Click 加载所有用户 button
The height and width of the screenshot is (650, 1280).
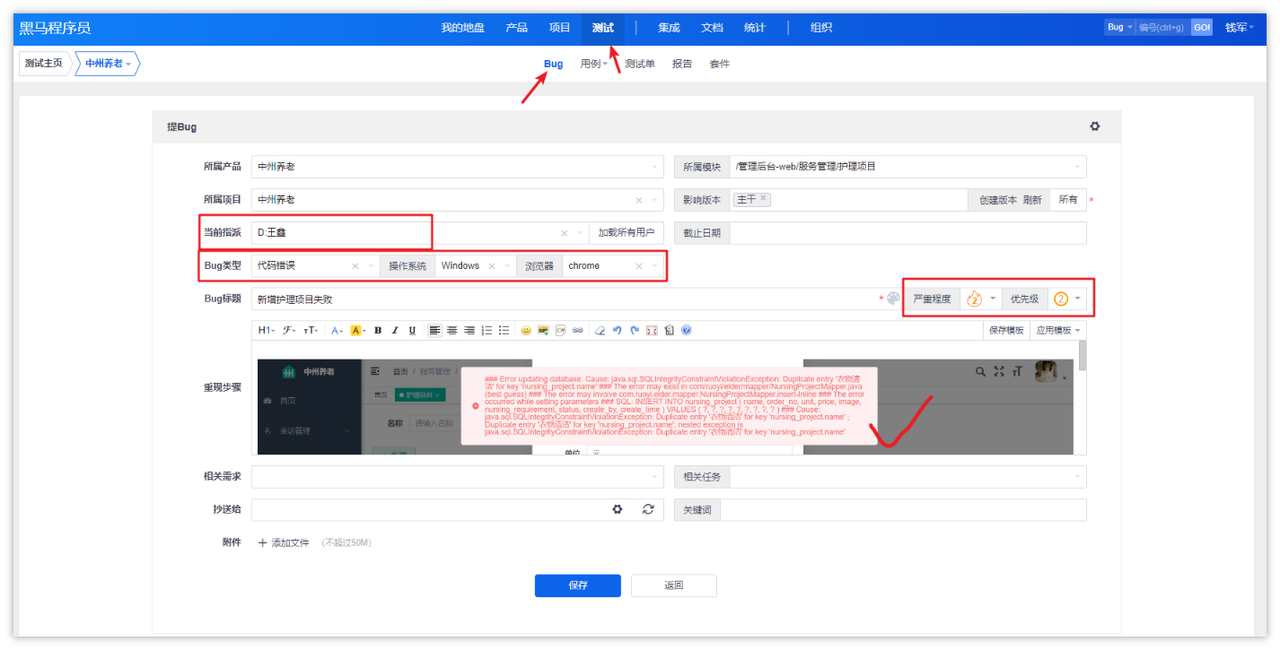tap(626, 233)
